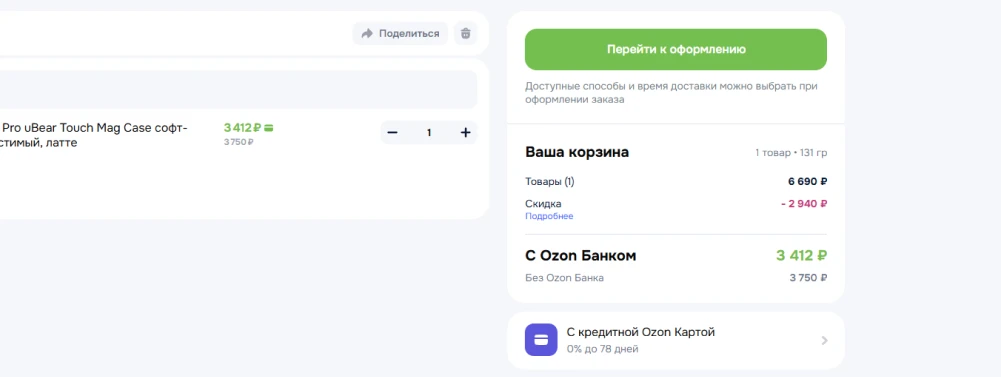Viewport: 1001px width, 377px height.
Task: Open the С кредитной Ozon Картой offer
Action: (x=675, y=341)
